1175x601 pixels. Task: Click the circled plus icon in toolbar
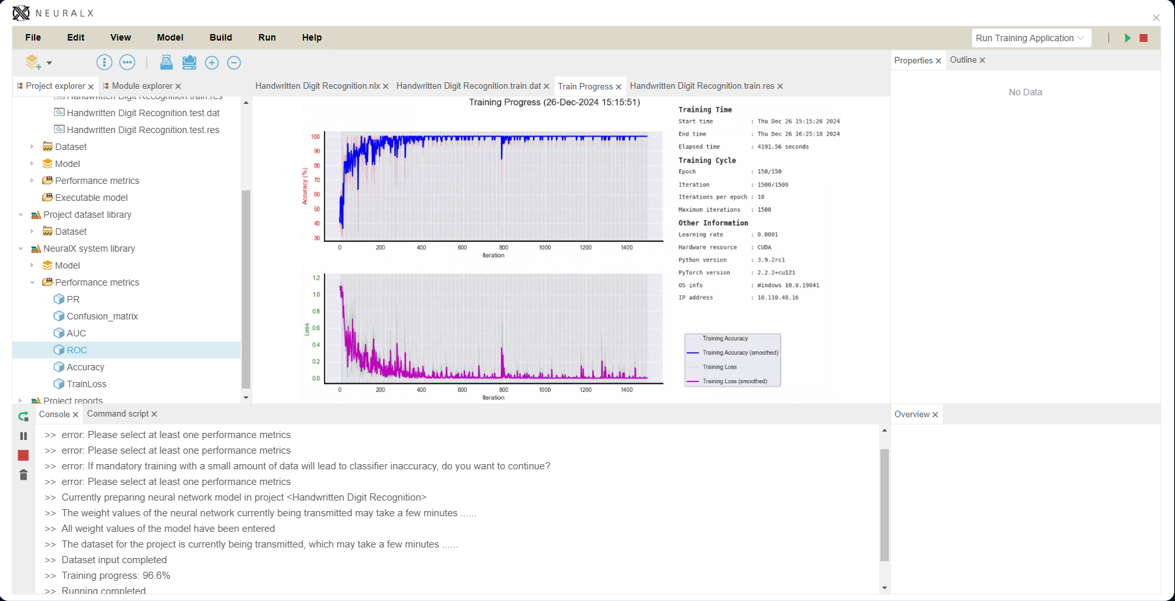pos(212,63)
